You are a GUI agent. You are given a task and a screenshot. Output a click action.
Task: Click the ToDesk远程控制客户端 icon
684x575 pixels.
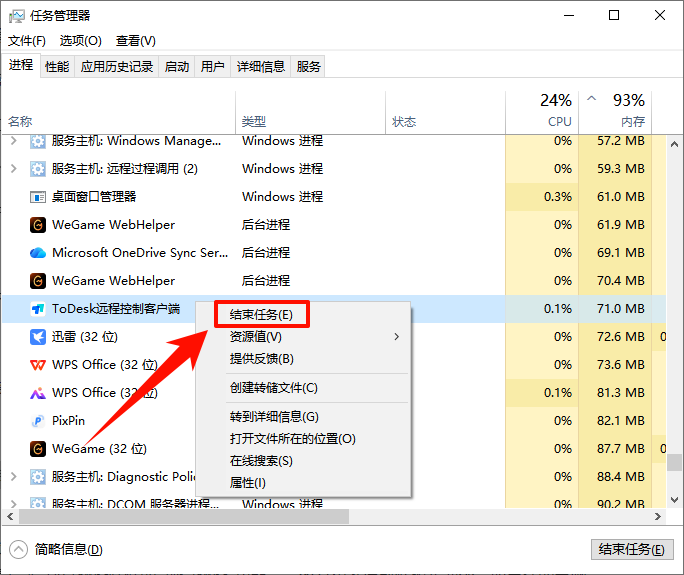point(38,309)
